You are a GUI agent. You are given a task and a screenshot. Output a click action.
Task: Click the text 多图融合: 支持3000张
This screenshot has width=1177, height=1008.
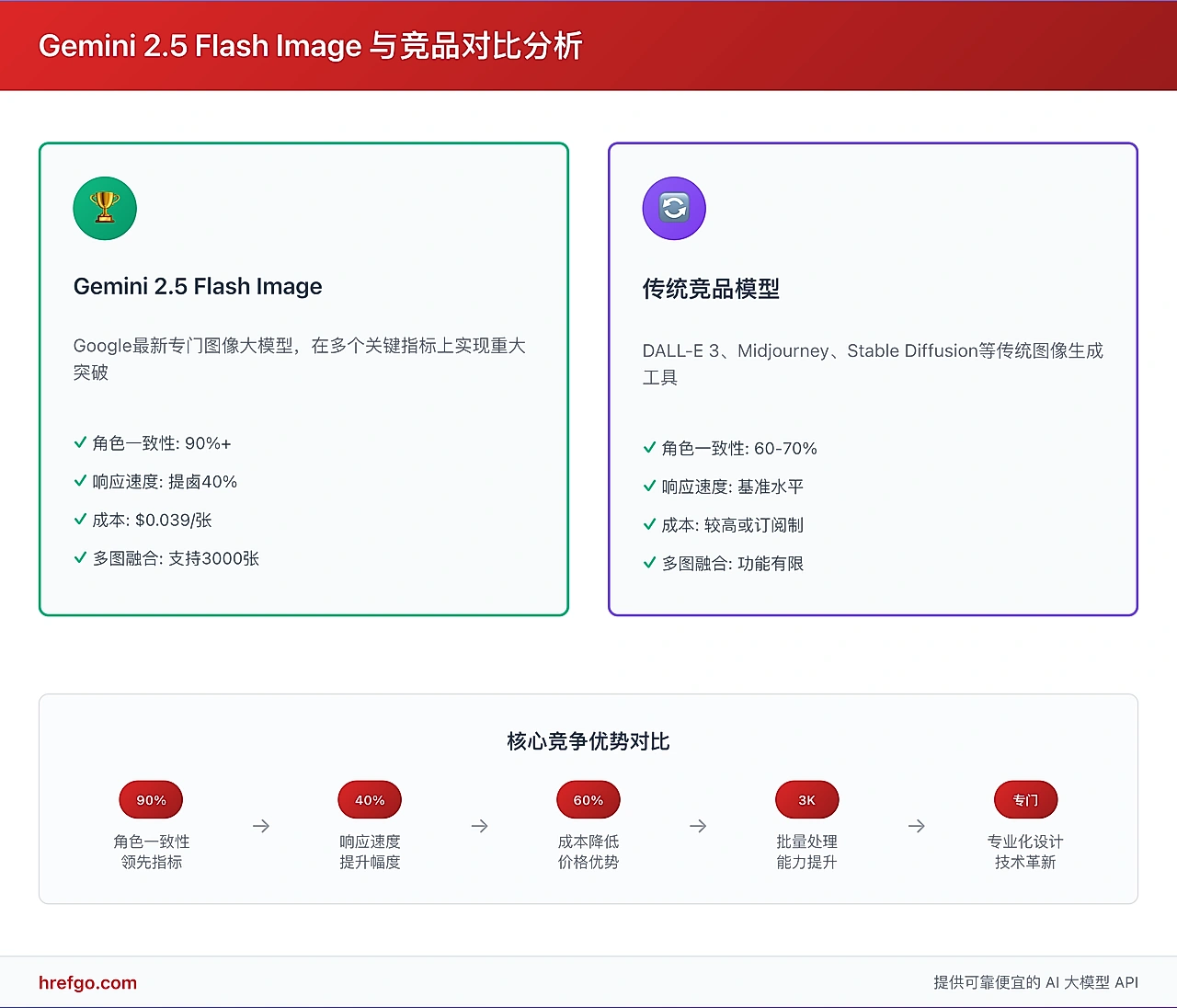click(176, 558)
